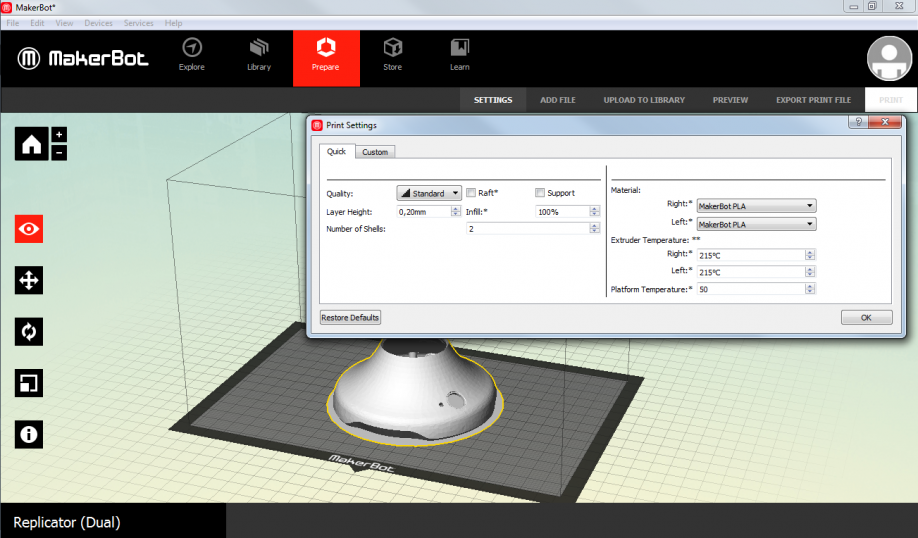This screenshot has height=538, width=918.
Task: Click UPLOAD TO LIBRARY
Action: click(644, 100)
